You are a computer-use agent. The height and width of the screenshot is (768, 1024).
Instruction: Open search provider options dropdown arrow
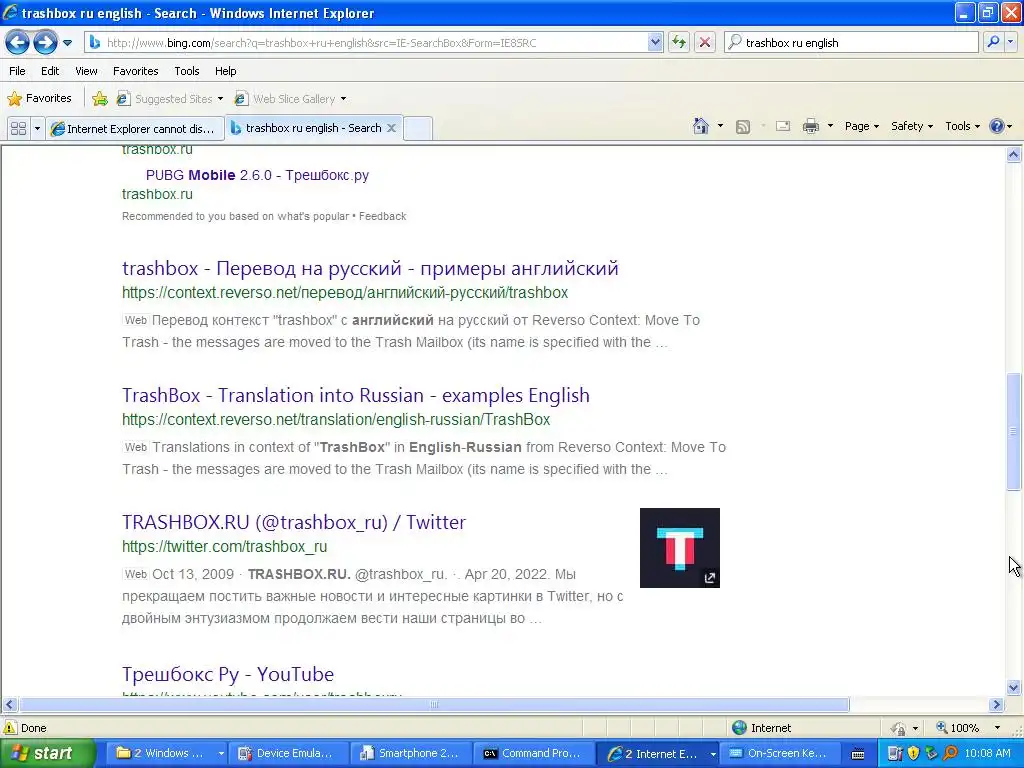1011,43
